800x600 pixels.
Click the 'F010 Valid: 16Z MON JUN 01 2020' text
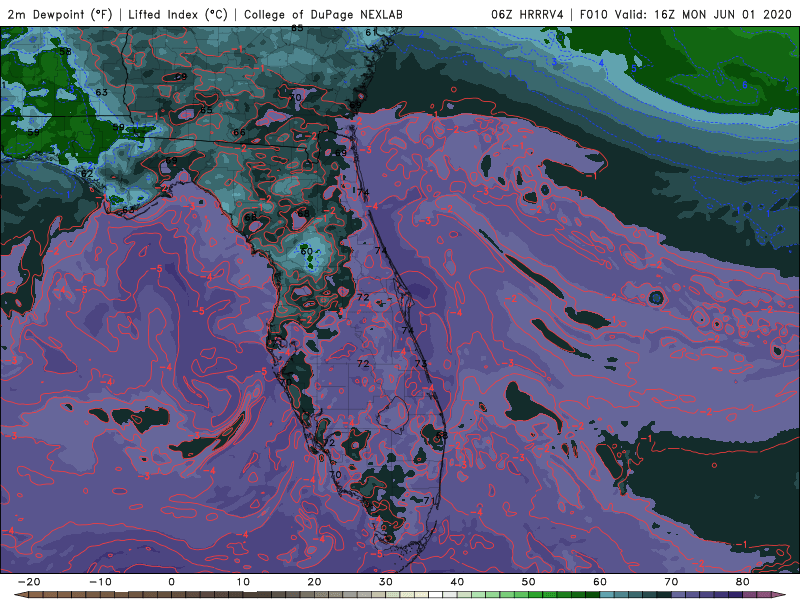686,14
